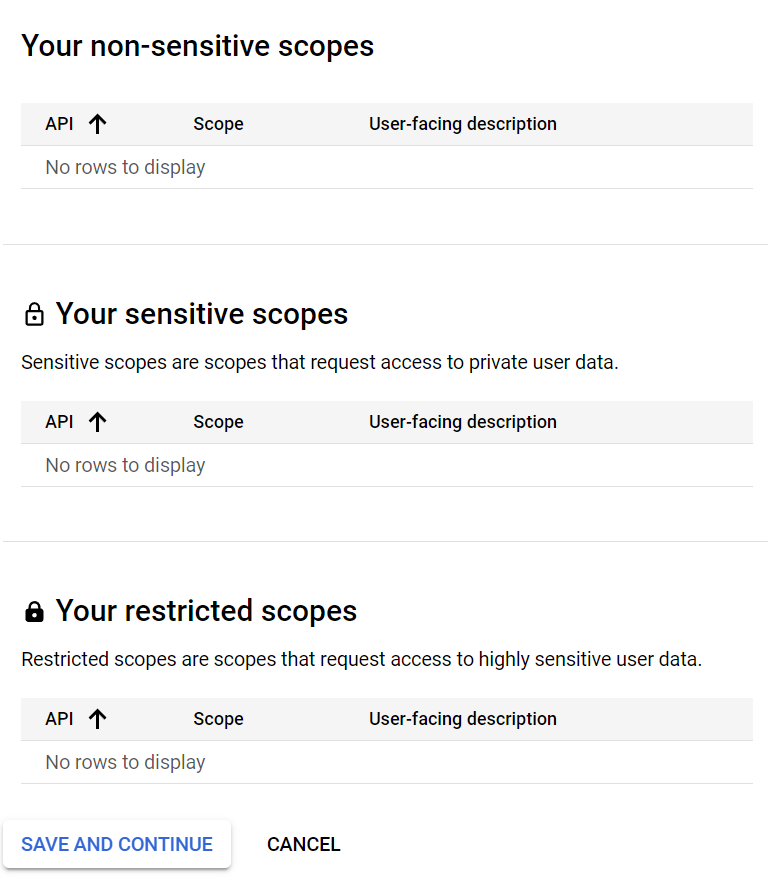The height and width of the screenshot is (885, 768).
Task: Click sort arrow in sensitive scopes table
Action: coord(97,422)
